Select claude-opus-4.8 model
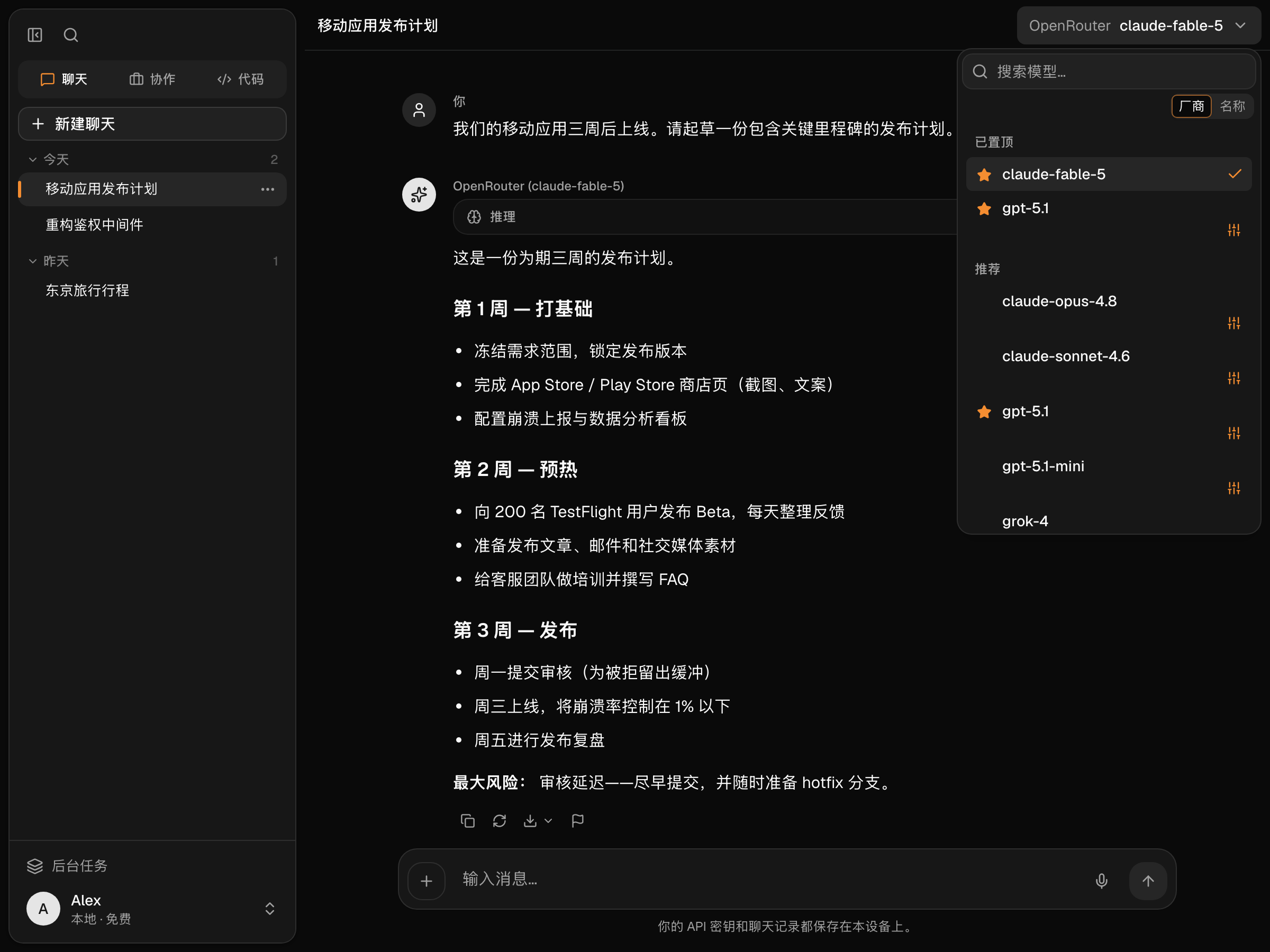 click(x=1109, y=301)
